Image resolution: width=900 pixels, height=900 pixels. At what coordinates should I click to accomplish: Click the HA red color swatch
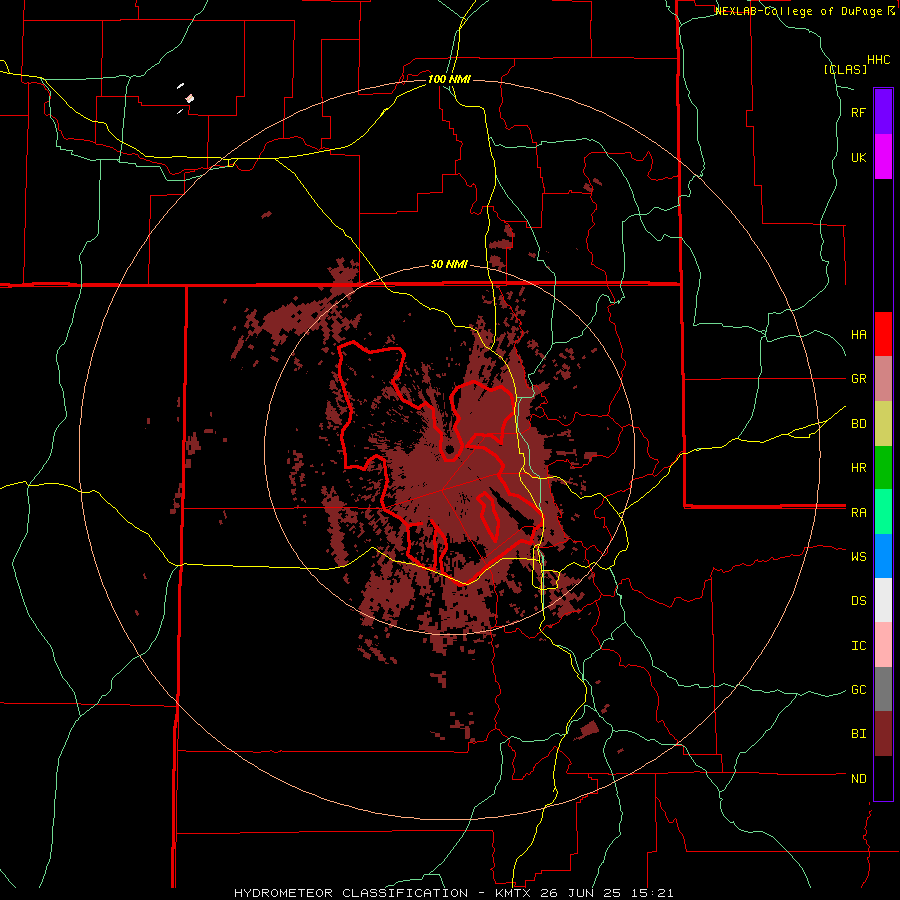point(883,334)
